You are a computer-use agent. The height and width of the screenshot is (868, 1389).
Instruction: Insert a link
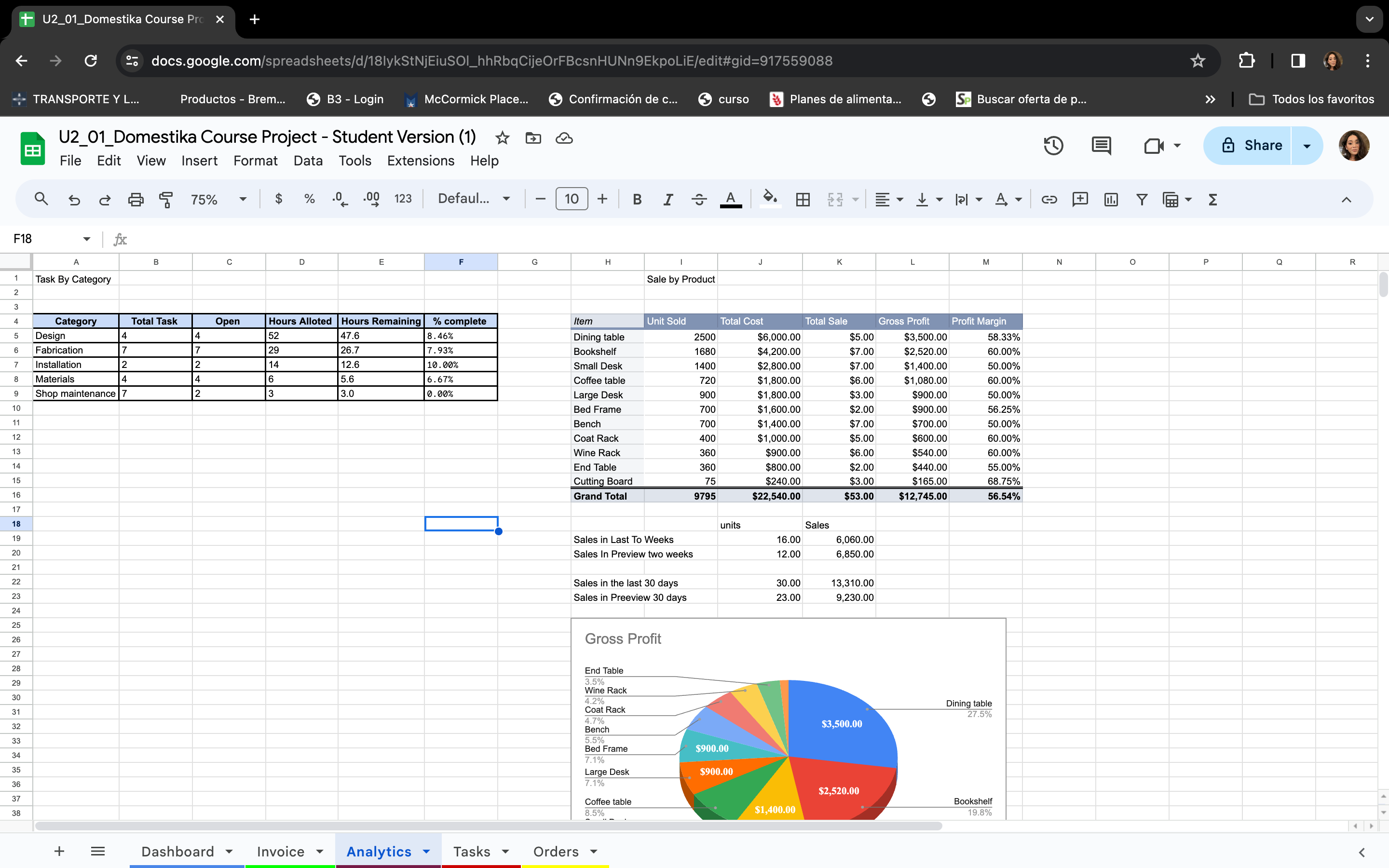(x=1049, y=199)
